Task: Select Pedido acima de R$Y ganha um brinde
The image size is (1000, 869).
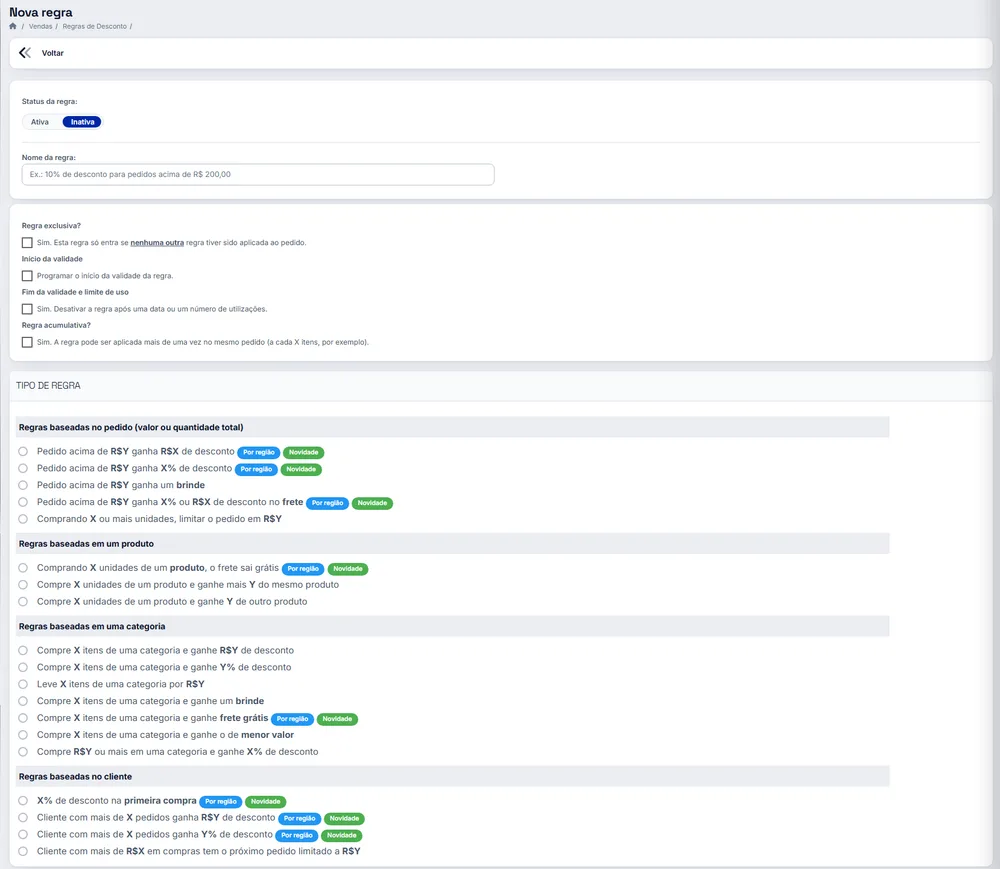Action: click(x=23, y=485)
